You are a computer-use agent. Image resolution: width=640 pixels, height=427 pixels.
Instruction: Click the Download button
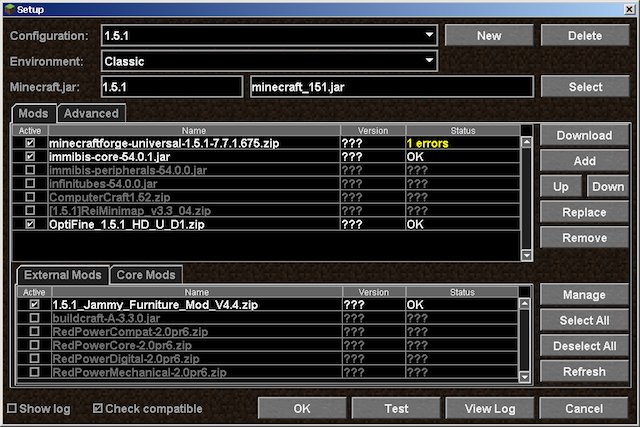tap(584, 136)
